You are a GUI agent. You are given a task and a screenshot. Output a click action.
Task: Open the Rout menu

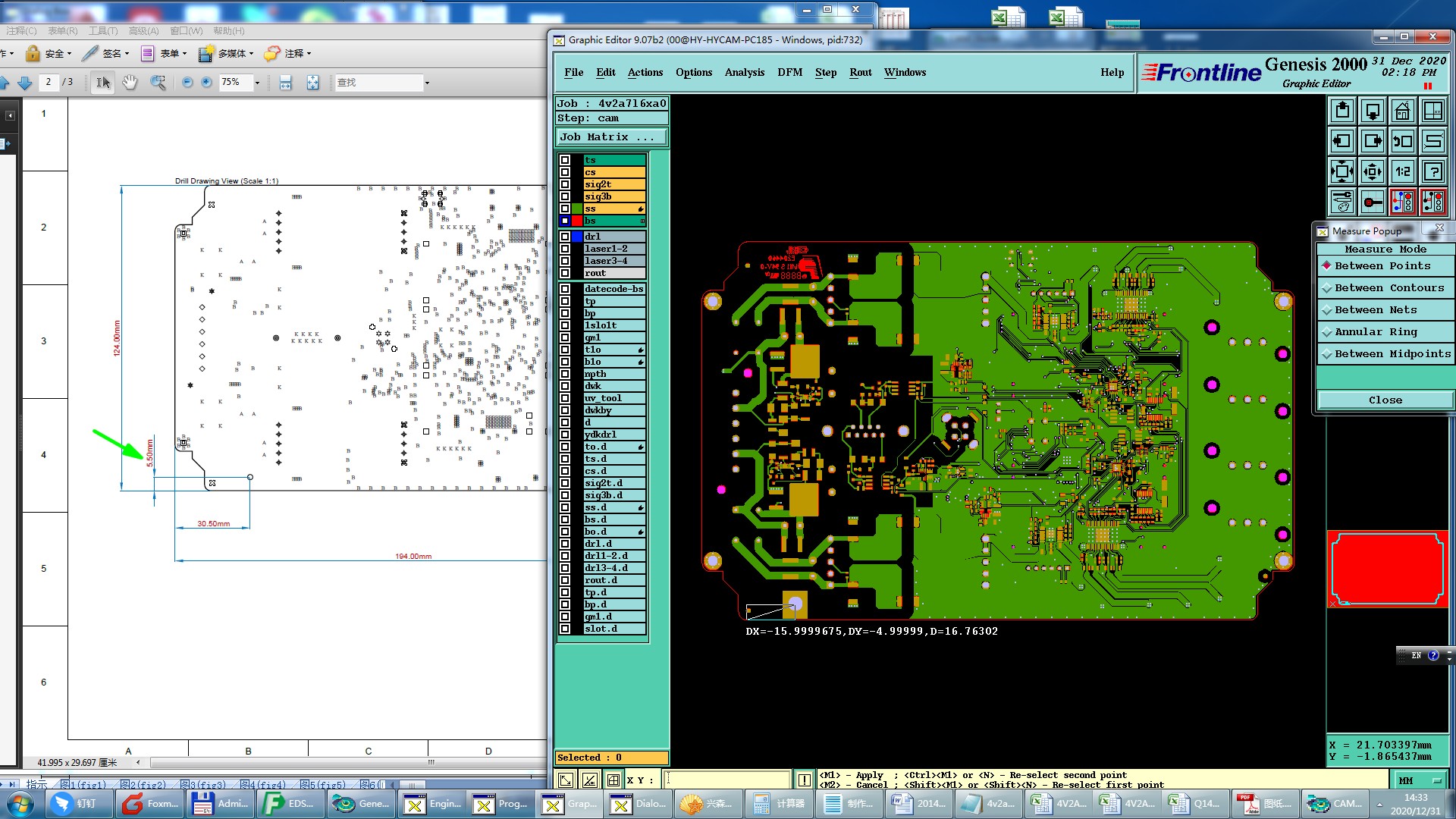[x=861, y=73]
